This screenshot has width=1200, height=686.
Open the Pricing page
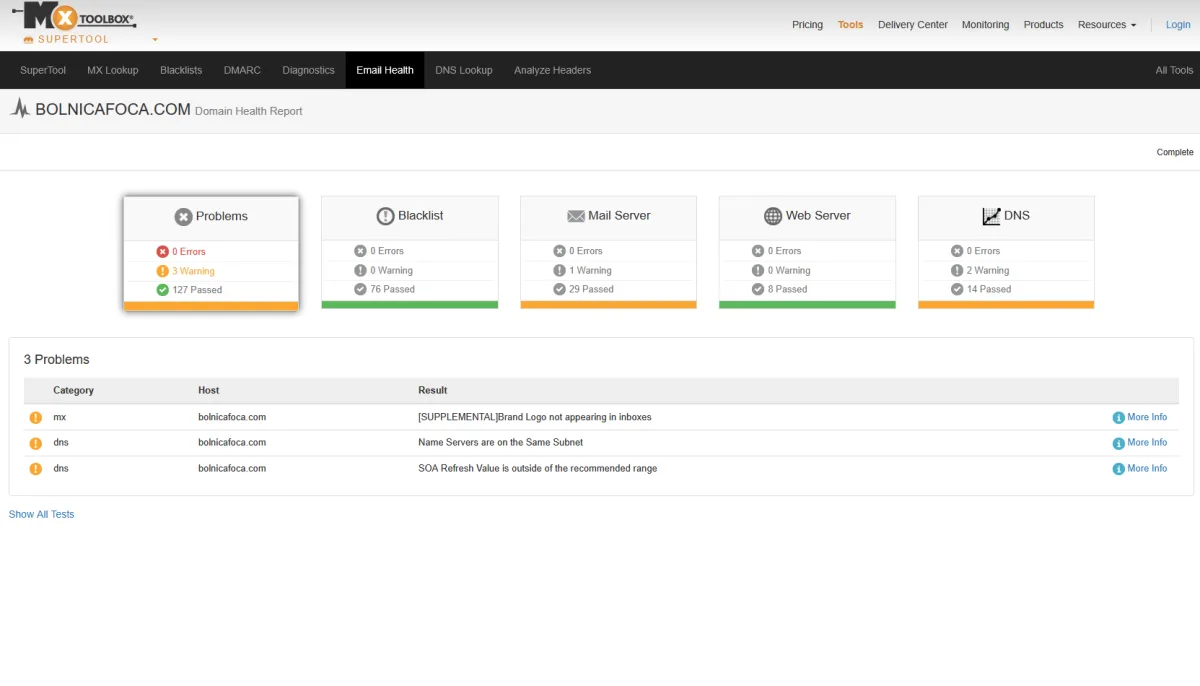(807, 25)
